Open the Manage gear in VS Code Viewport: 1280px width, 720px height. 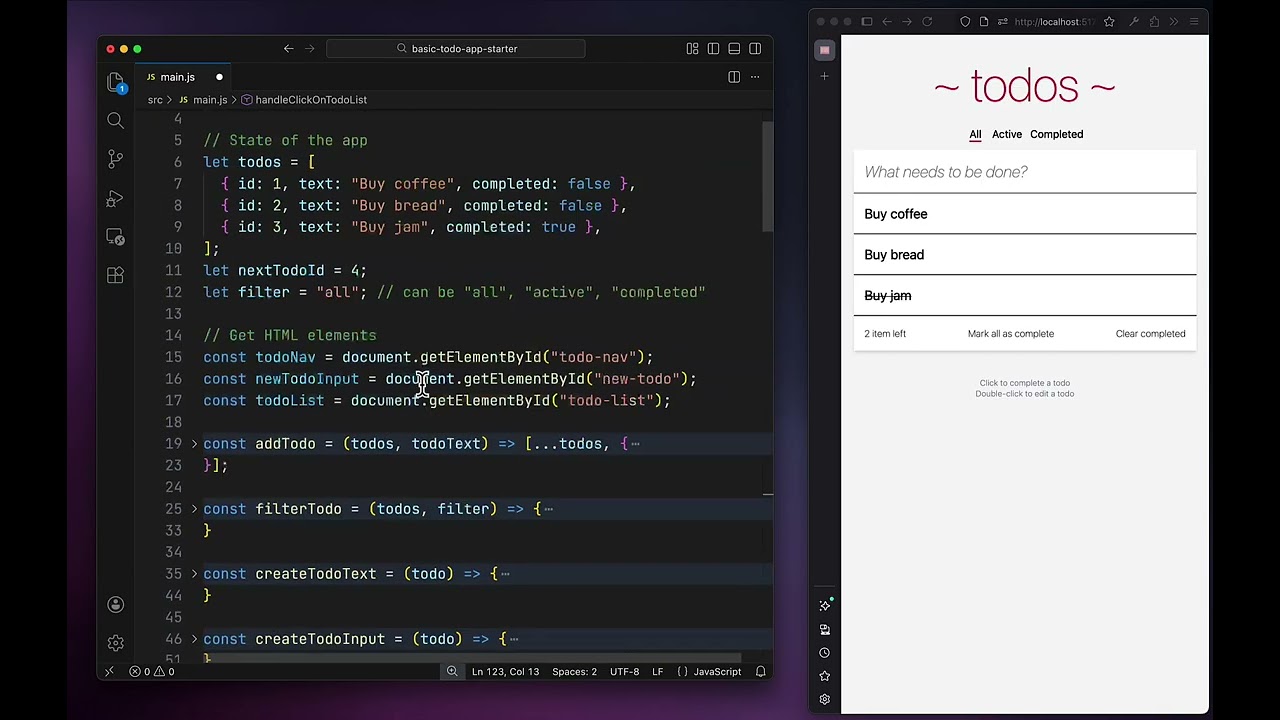click(x=115, y=643)
